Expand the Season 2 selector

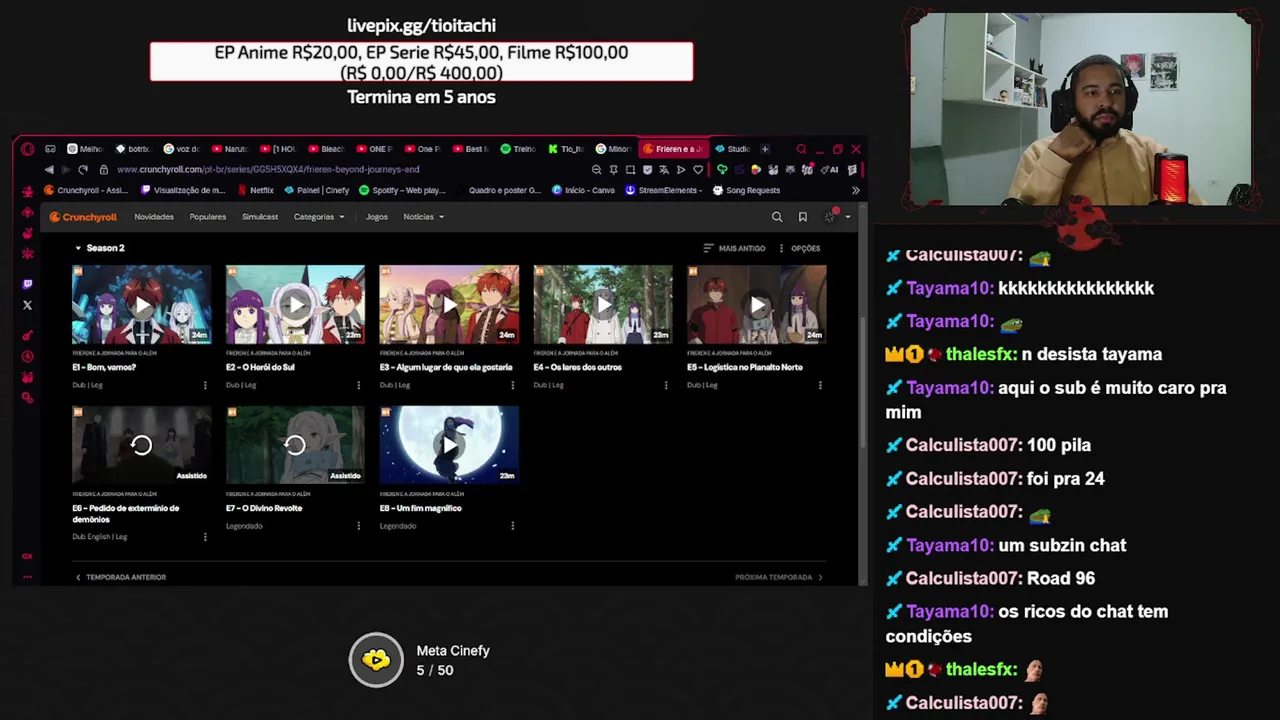100,248
